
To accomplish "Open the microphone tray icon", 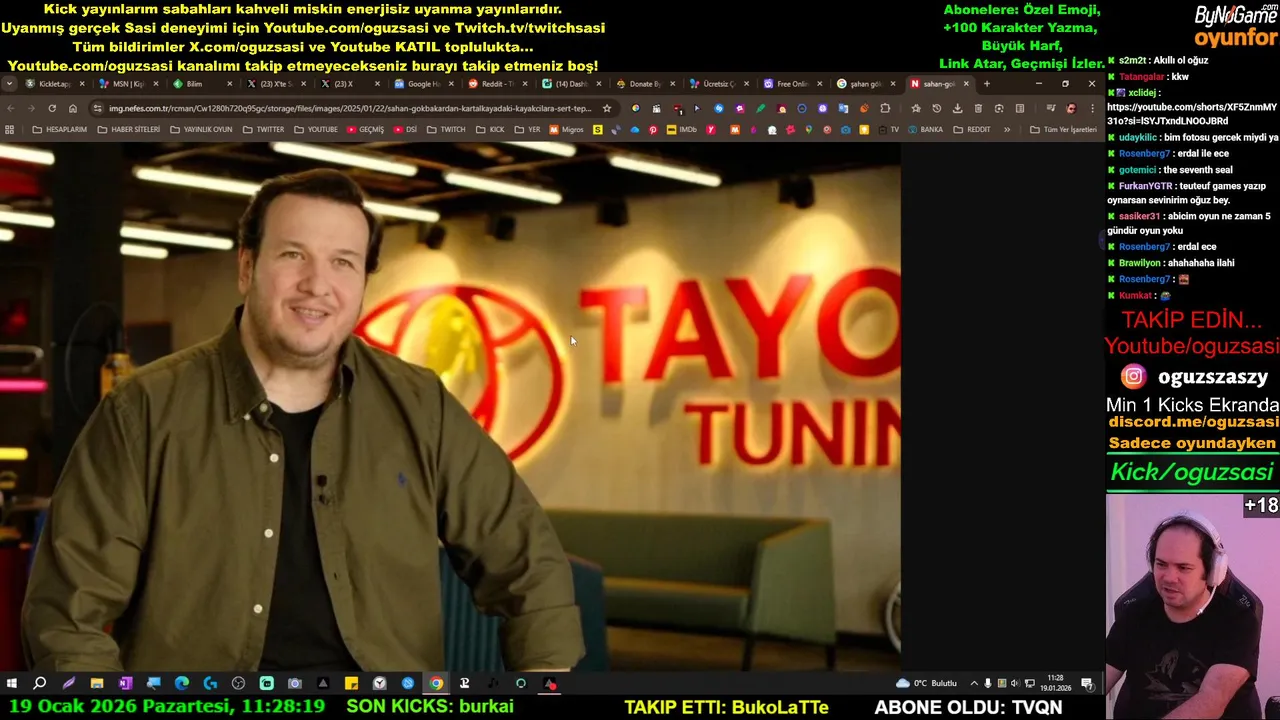I will (988, 684).
